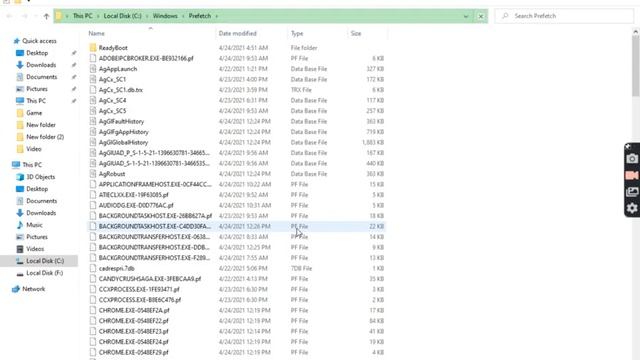Viewport: 640px width, 360px height.
Task: Click ADOBEIPCBROKER.EXE file icon
Action: [x=93, y=58]
